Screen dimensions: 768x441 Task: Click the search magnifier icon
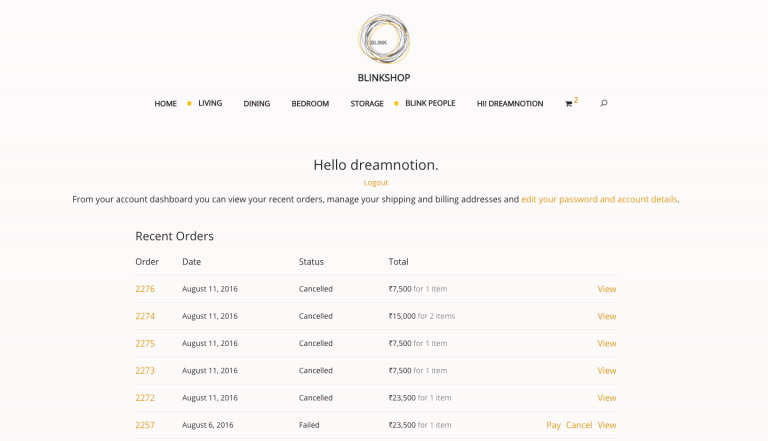[x=604, y=103]
